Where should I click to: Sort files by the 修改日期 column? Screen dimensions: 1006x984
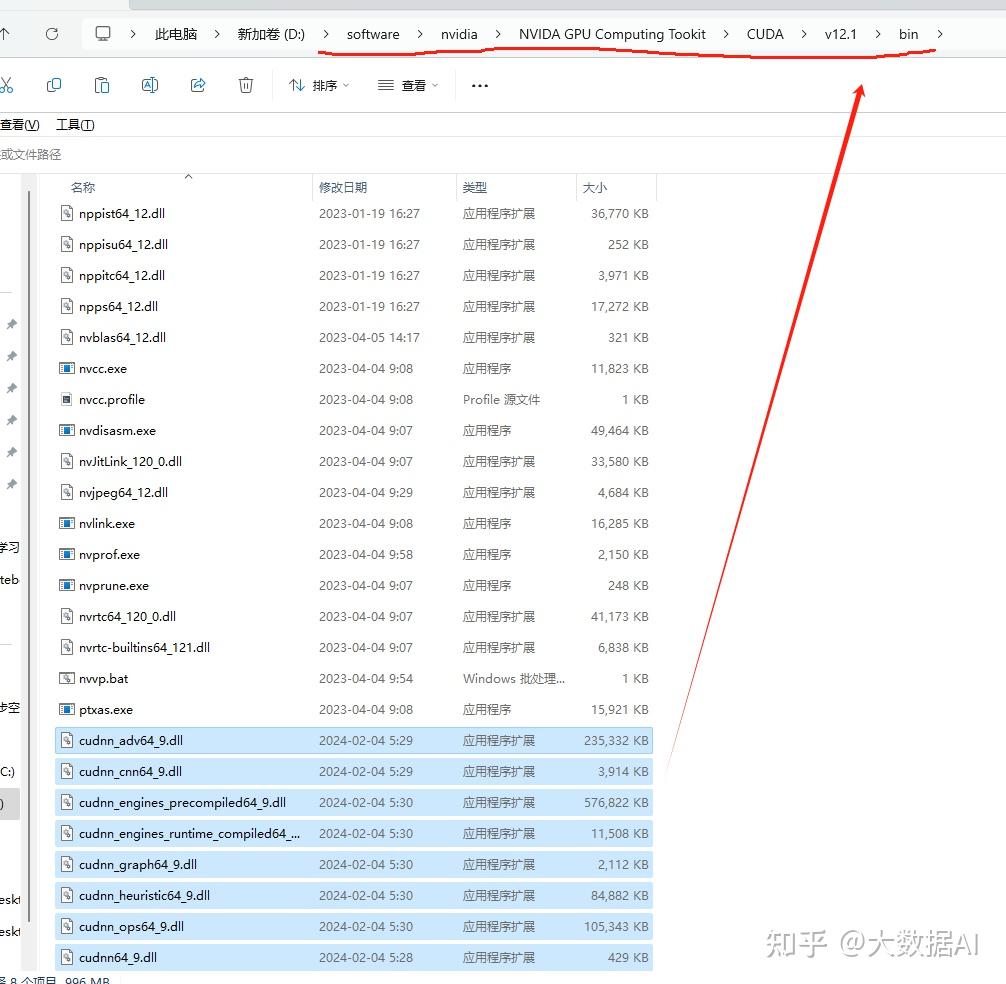click(x=344, y=187)
